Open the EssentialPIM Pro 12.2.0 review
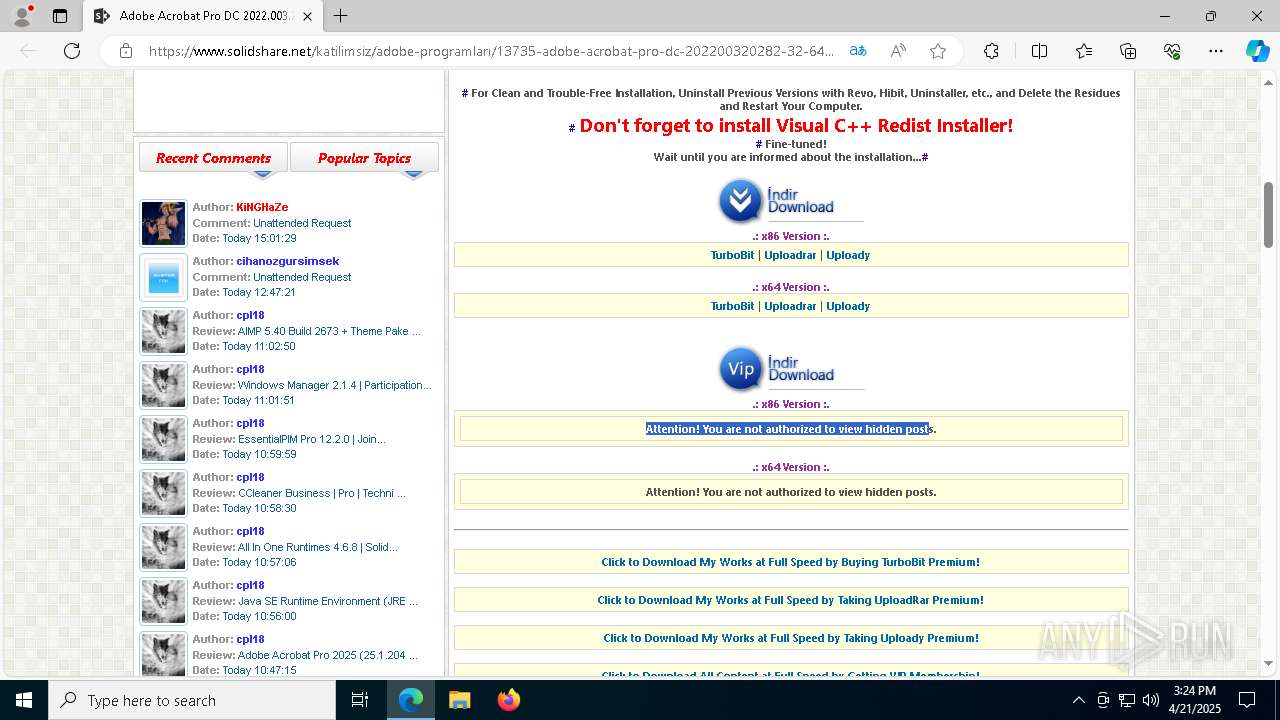 [311, 439]
